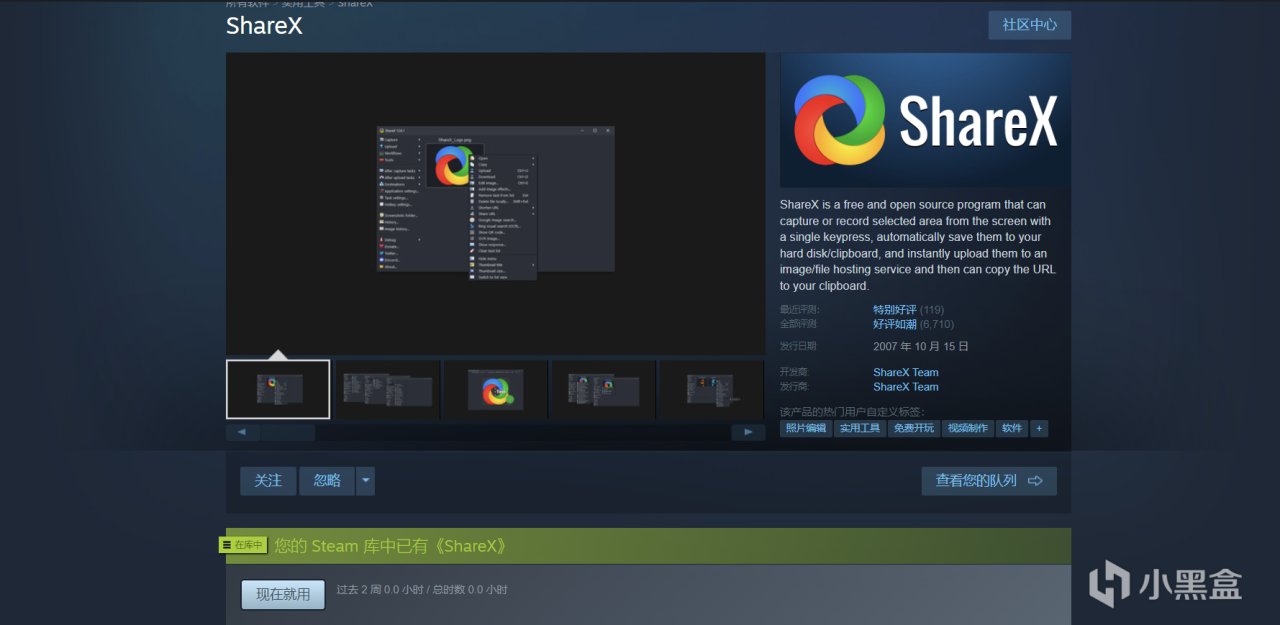
Task: Open the ShareX Team link beside 发行商
Action: 906,387
